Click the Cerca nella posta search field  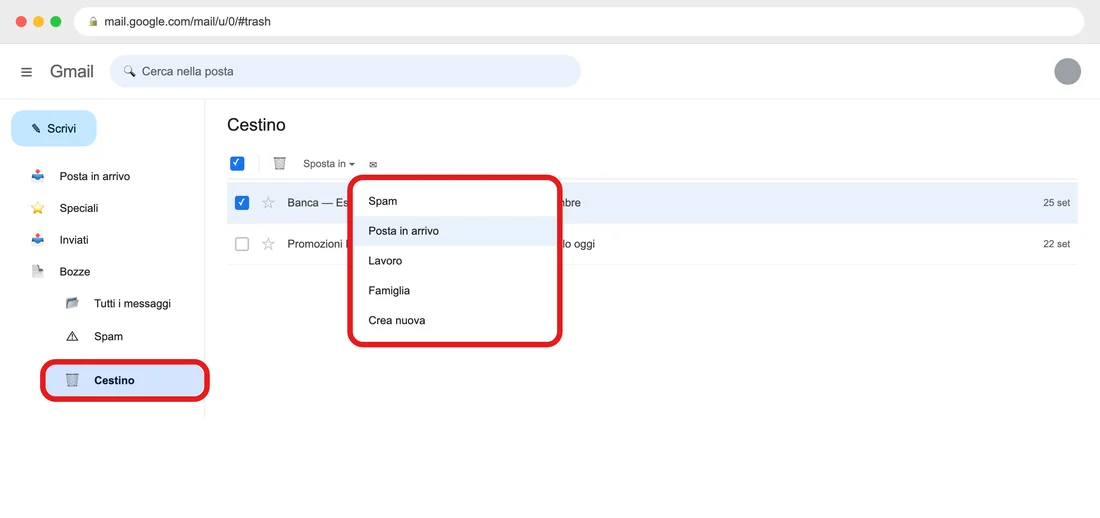345,72
